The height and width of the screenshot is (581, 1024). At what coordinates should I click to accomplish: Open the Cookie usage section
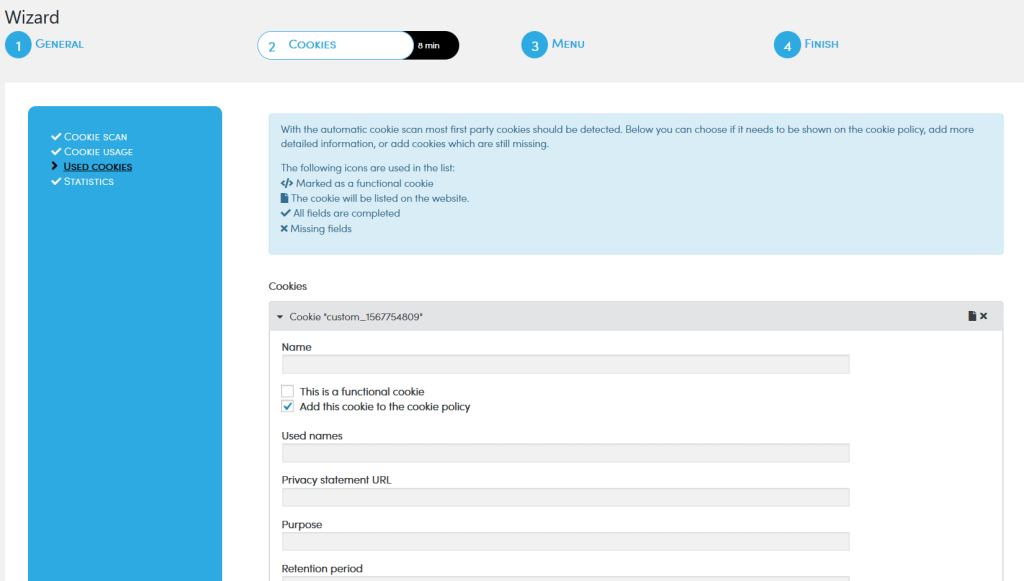click(x=98, y=151)
